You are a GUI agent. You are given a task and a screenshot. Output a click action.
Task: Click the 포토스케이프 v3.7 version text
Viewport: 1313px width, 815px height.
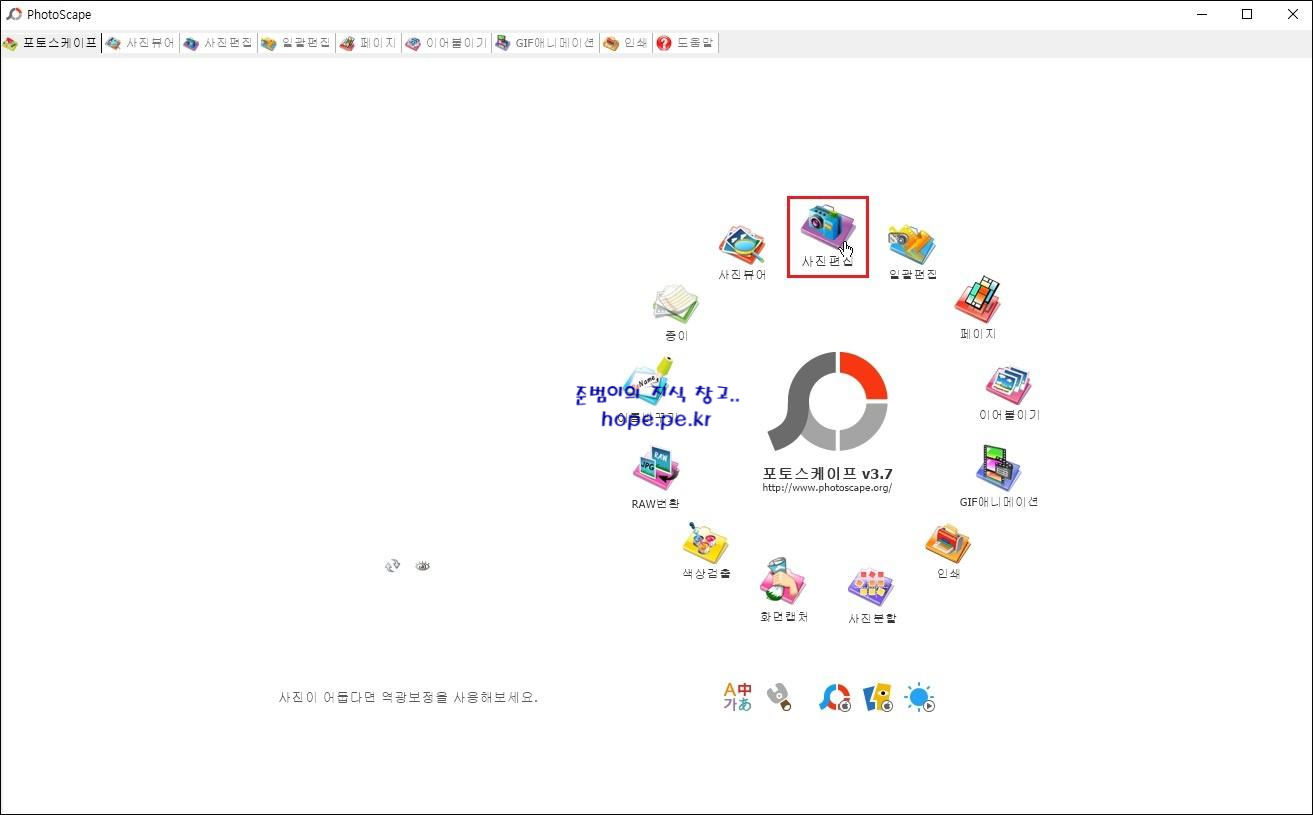pyautogui.click(x=827, y=473)
